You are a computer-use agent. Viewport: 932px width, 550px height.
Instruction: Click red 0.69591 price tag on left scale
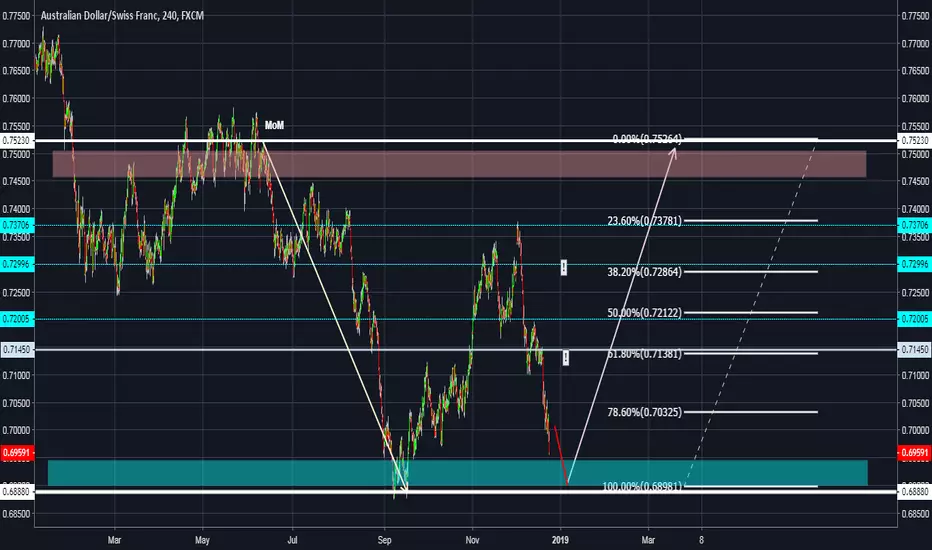[17, 452]
